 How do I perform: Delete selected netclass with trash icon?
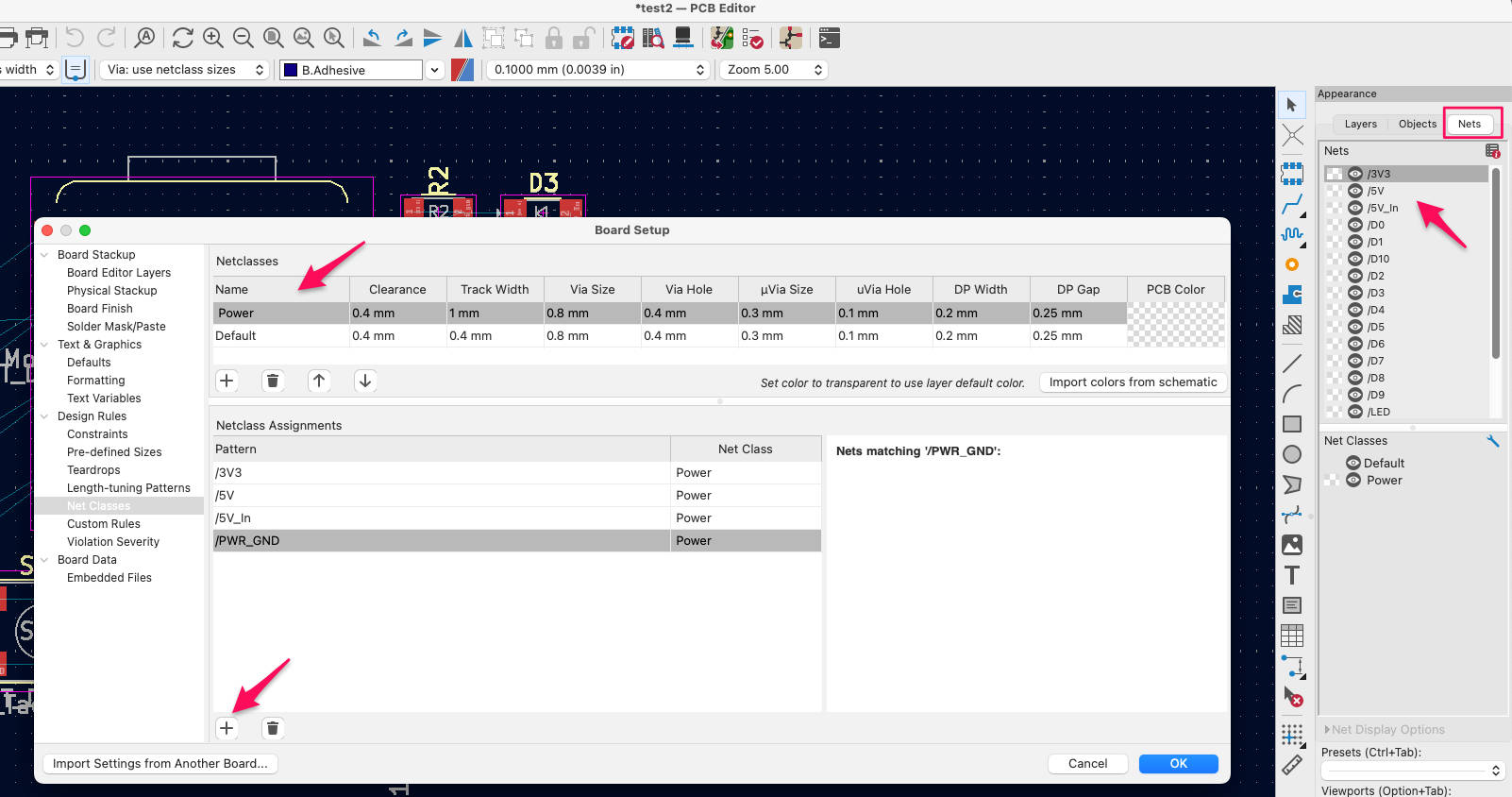click(273, 381)
